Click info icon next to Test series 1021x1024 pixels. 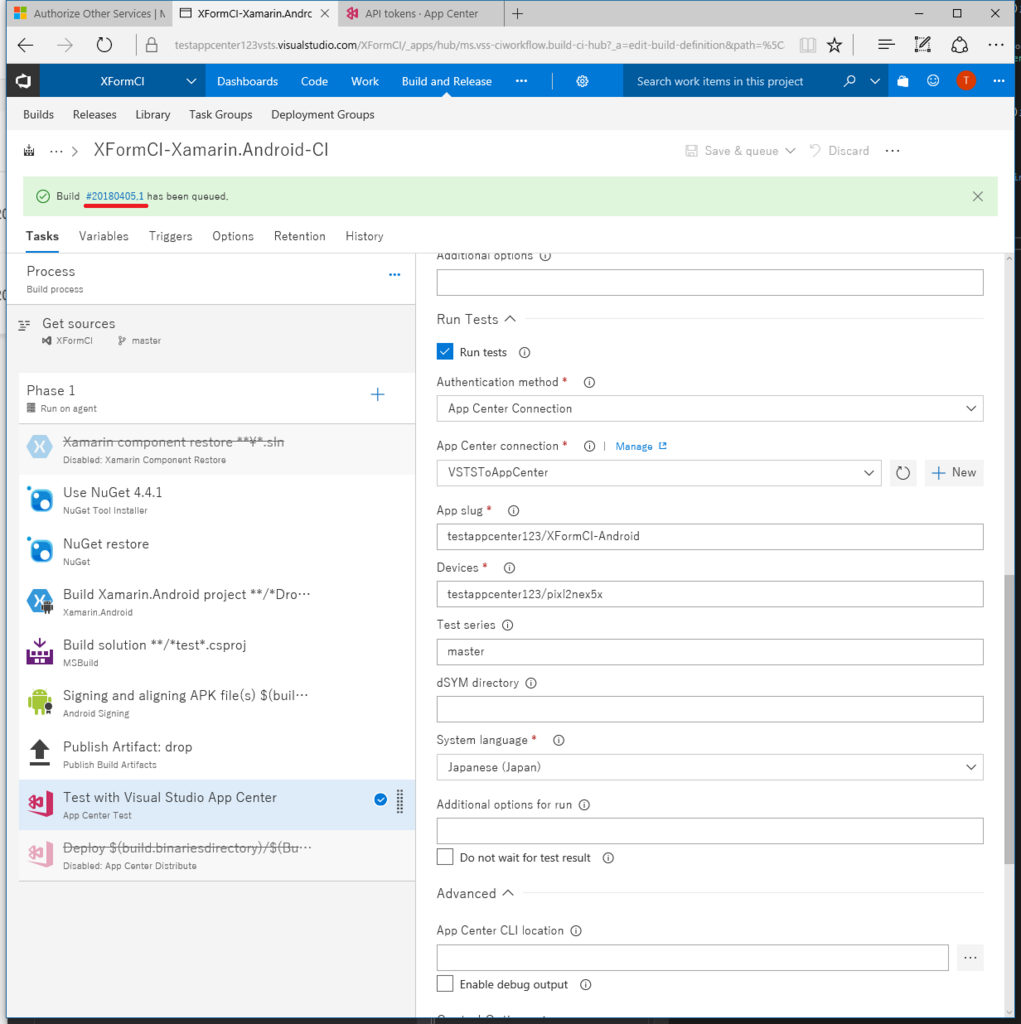coord(507,626)
